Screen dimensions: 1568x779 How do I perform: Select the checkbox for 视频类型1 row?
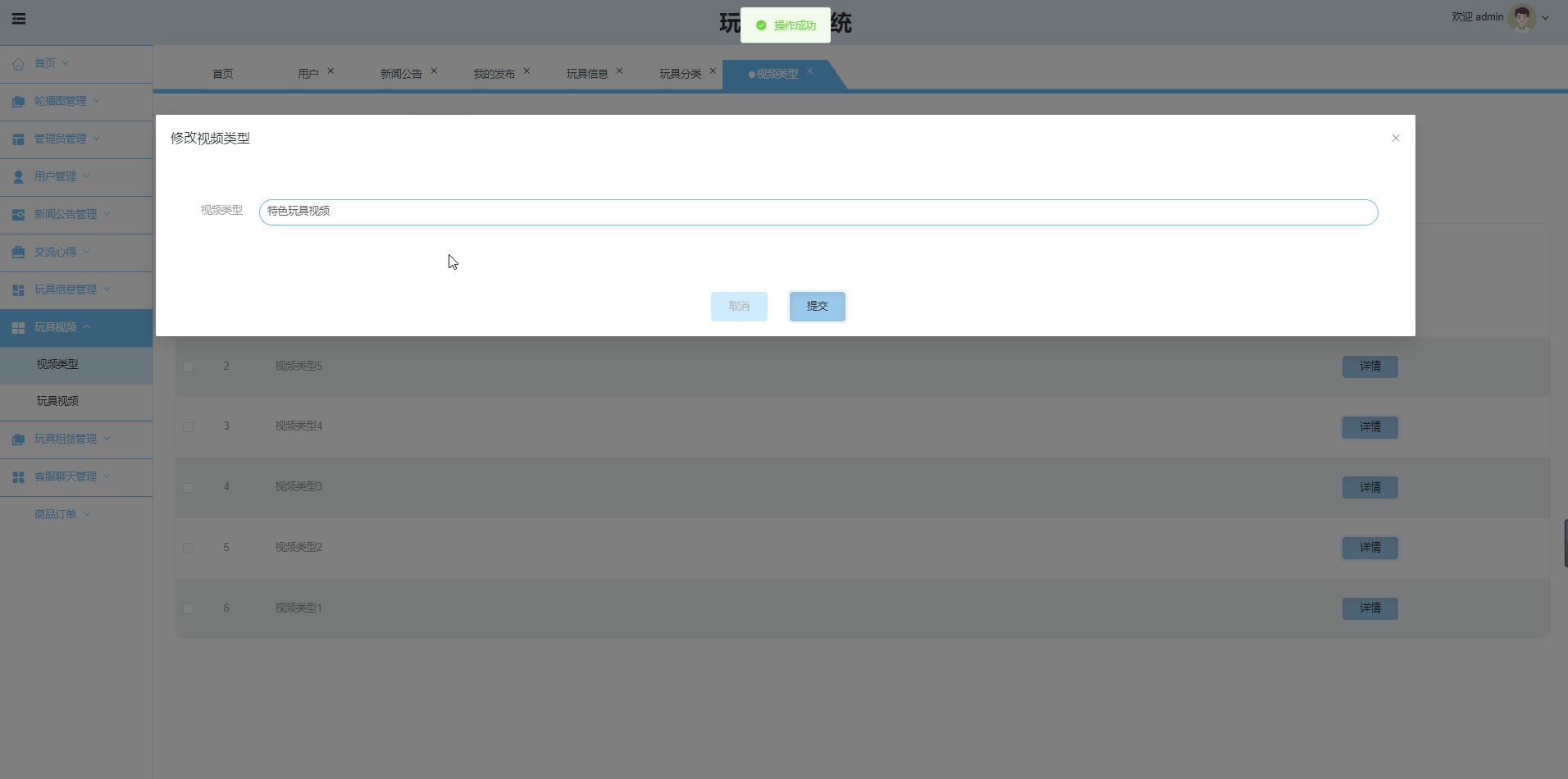pos(188,608)
